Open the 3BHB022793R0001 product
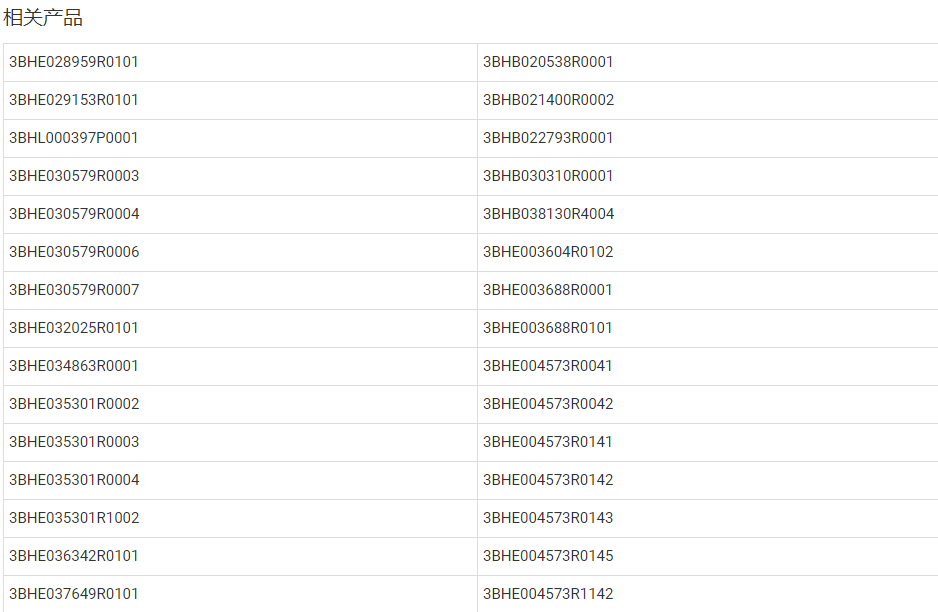Screen dimensions: 938x612 [x=548, y=138]
